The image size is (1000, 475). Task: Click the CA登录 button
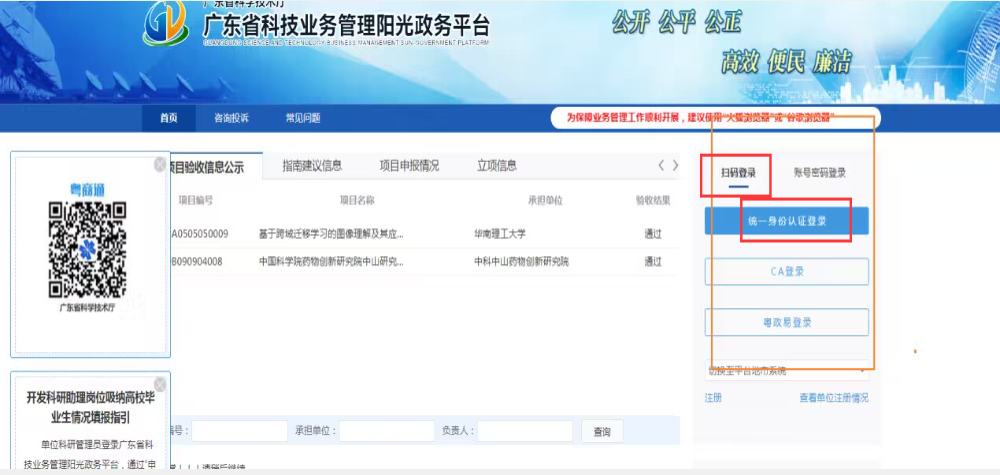coord(786,272)
